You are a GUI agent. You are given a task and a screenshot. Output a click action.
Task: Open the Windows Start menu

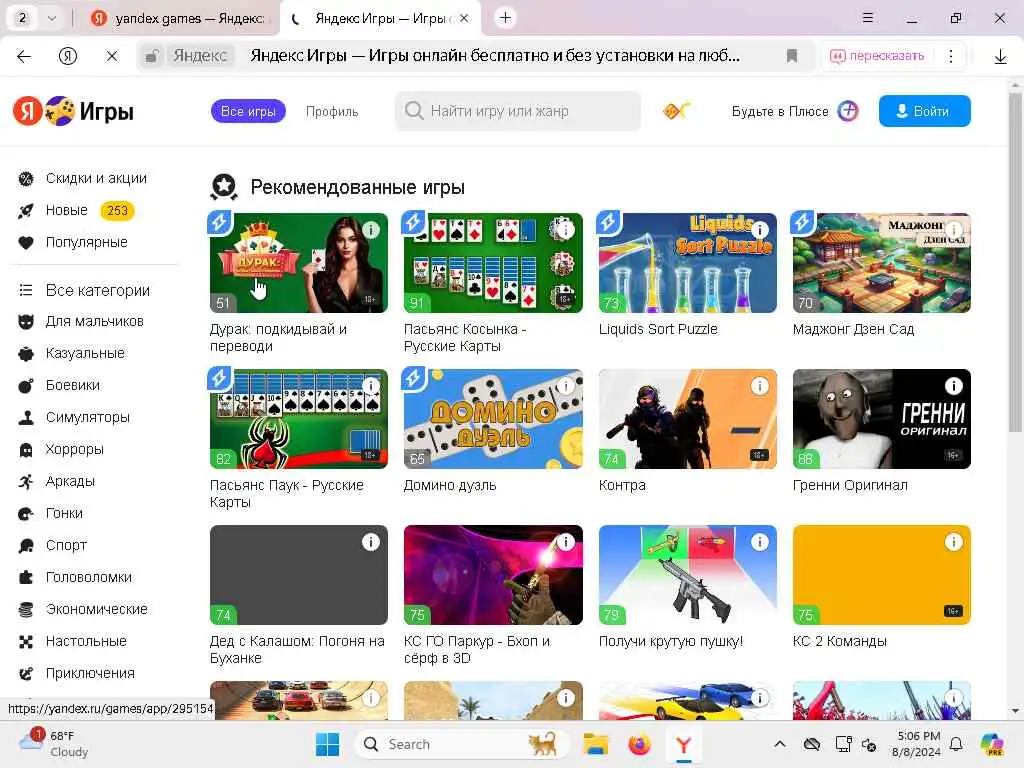pyautogui.click(x=327, y=744)
